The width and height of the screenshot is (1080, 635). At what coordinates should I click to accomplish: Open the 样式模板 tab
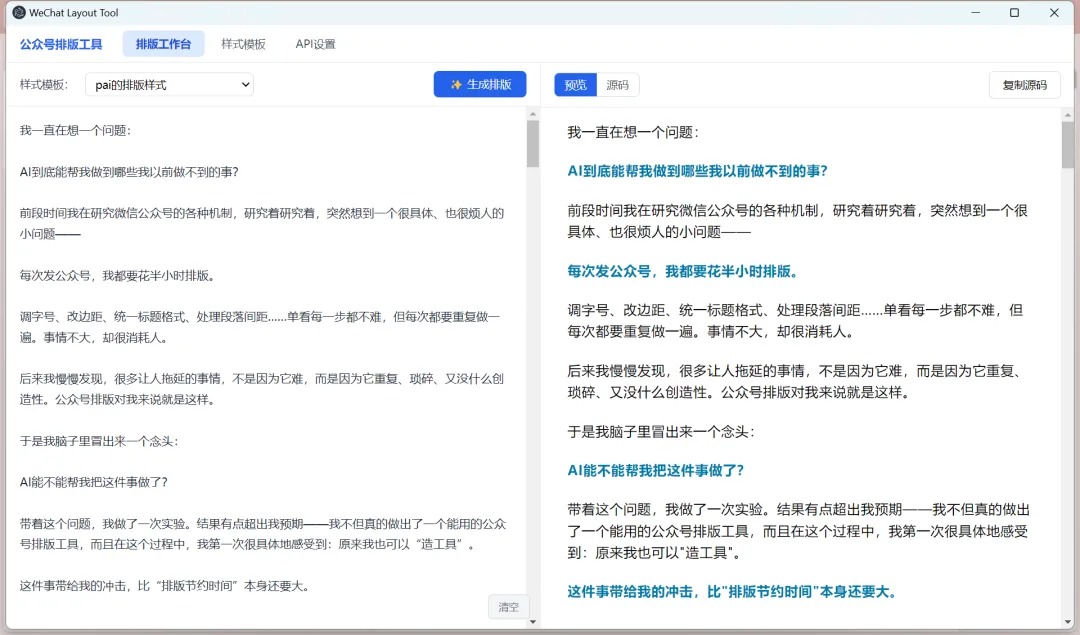pos(243,44)
